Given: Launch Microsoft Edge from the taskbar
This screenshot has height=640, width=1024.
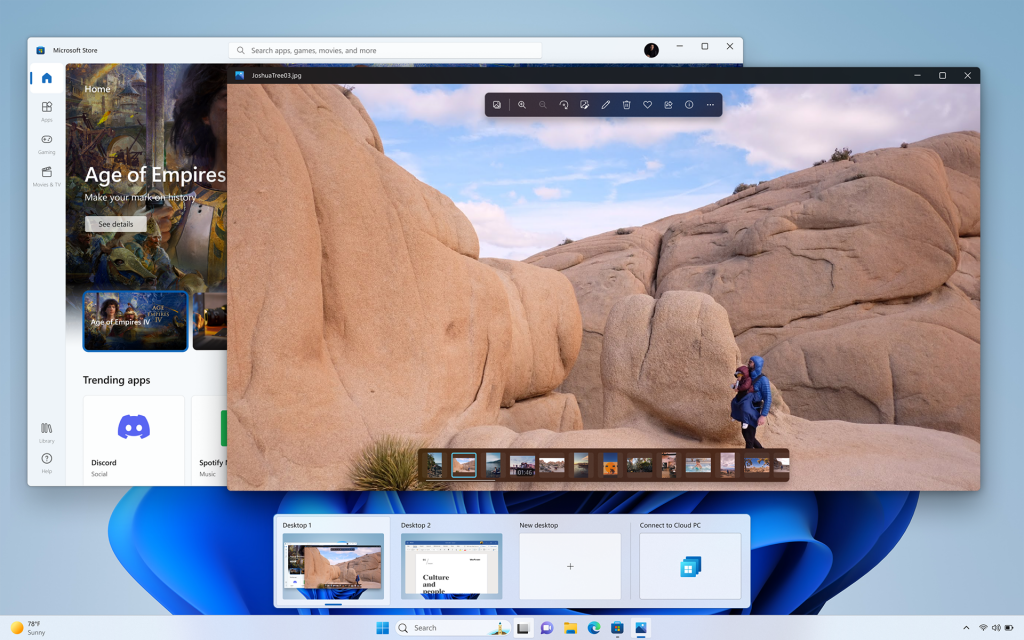Looking at the screenshot, I should [593, 628].
